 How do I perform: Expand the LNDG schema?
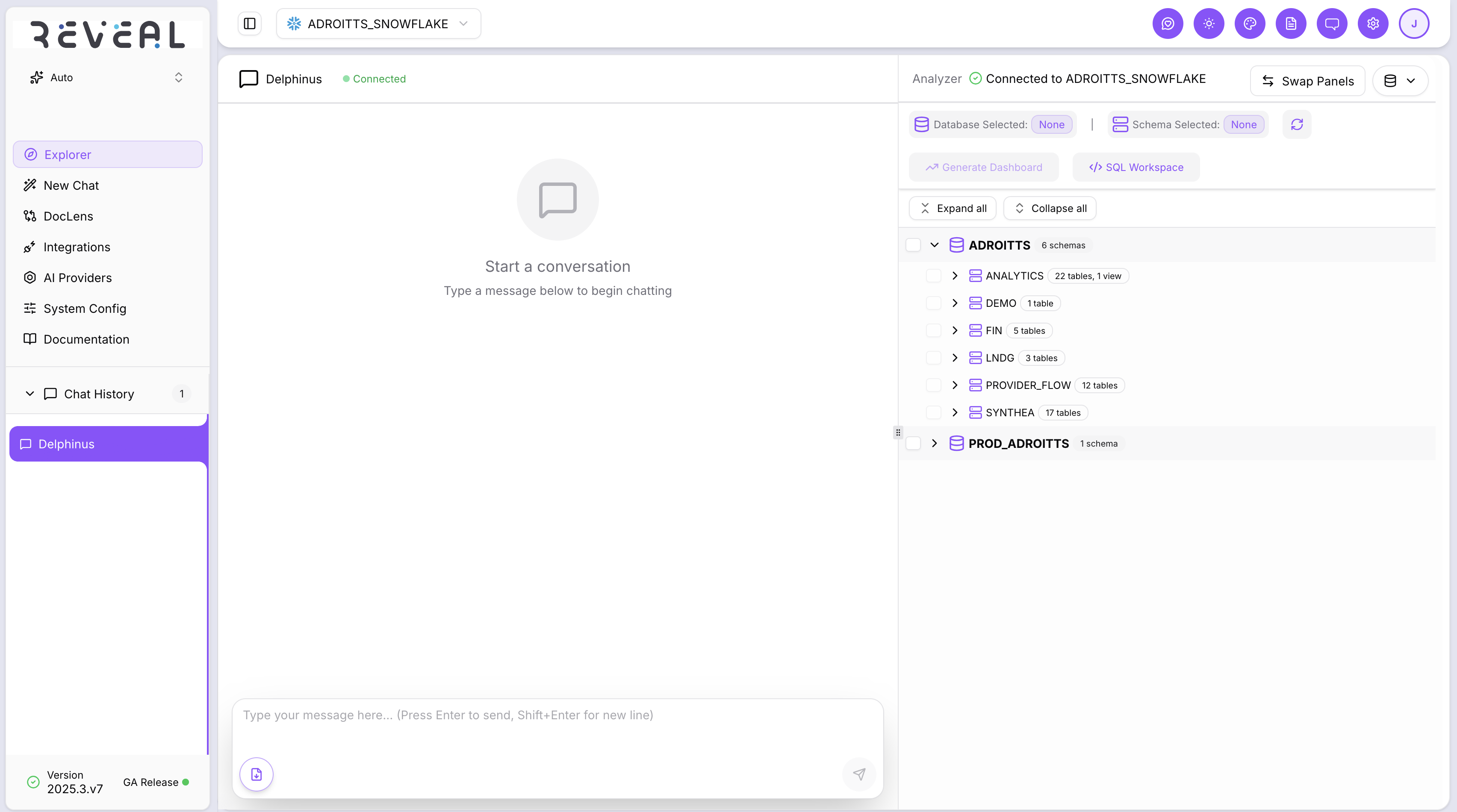(x=955, y=357)
